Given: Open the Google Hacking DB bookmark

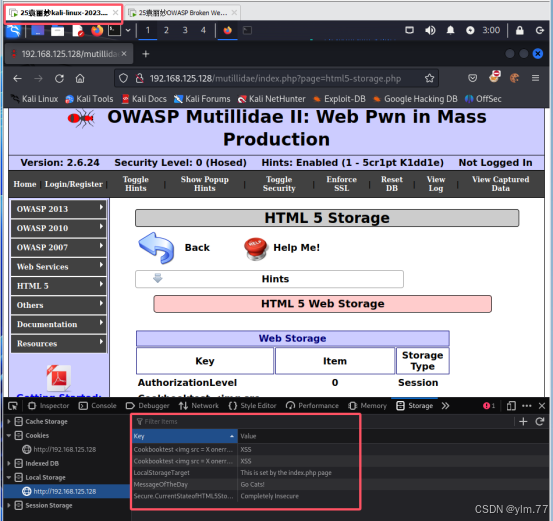Looking at the screenshot, I should [415, 99].
